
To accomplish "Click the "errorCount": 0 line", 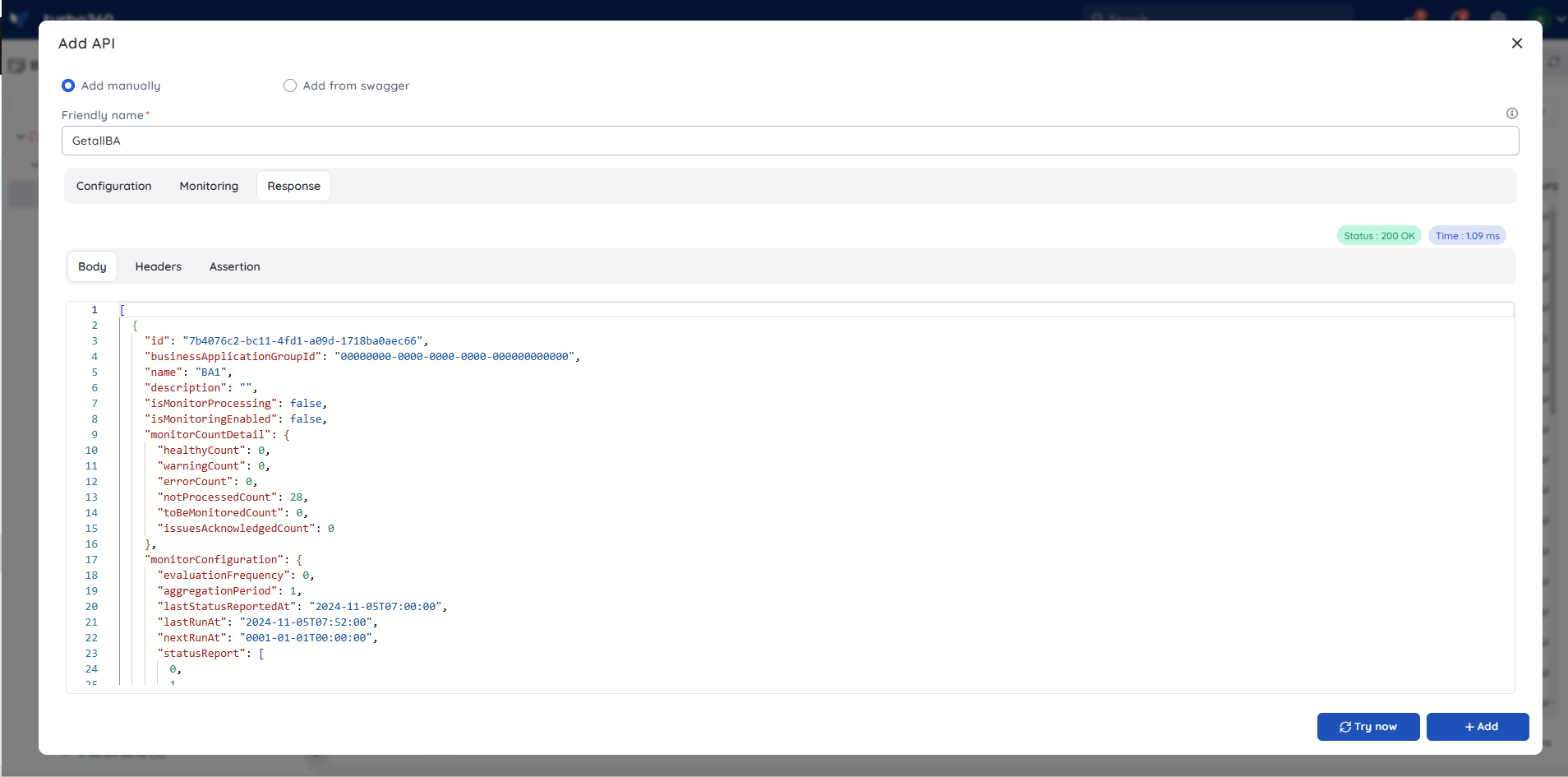I will [207, 482].
